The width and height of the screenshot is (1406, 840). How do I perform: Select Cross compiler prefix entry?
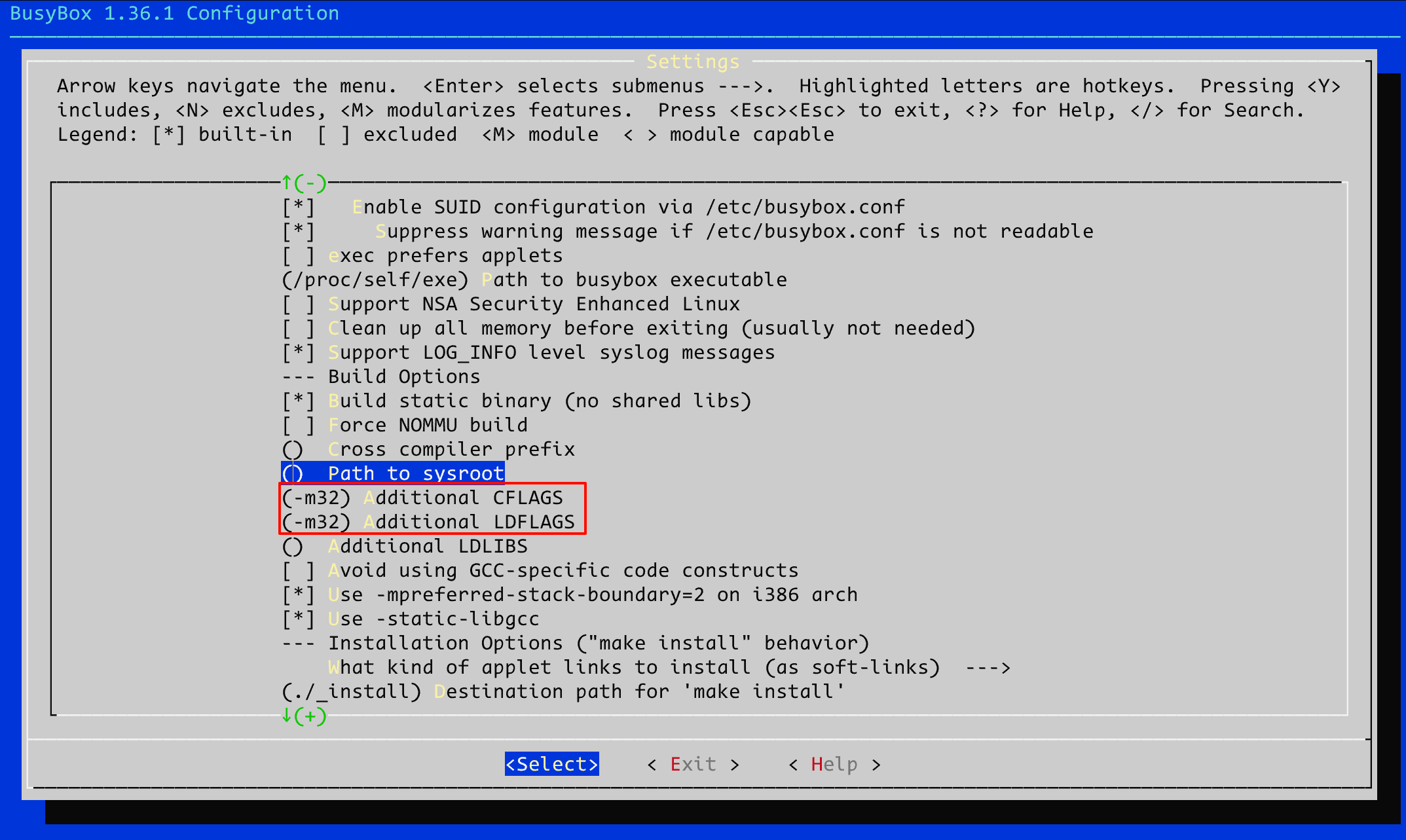tap(451, 450)
